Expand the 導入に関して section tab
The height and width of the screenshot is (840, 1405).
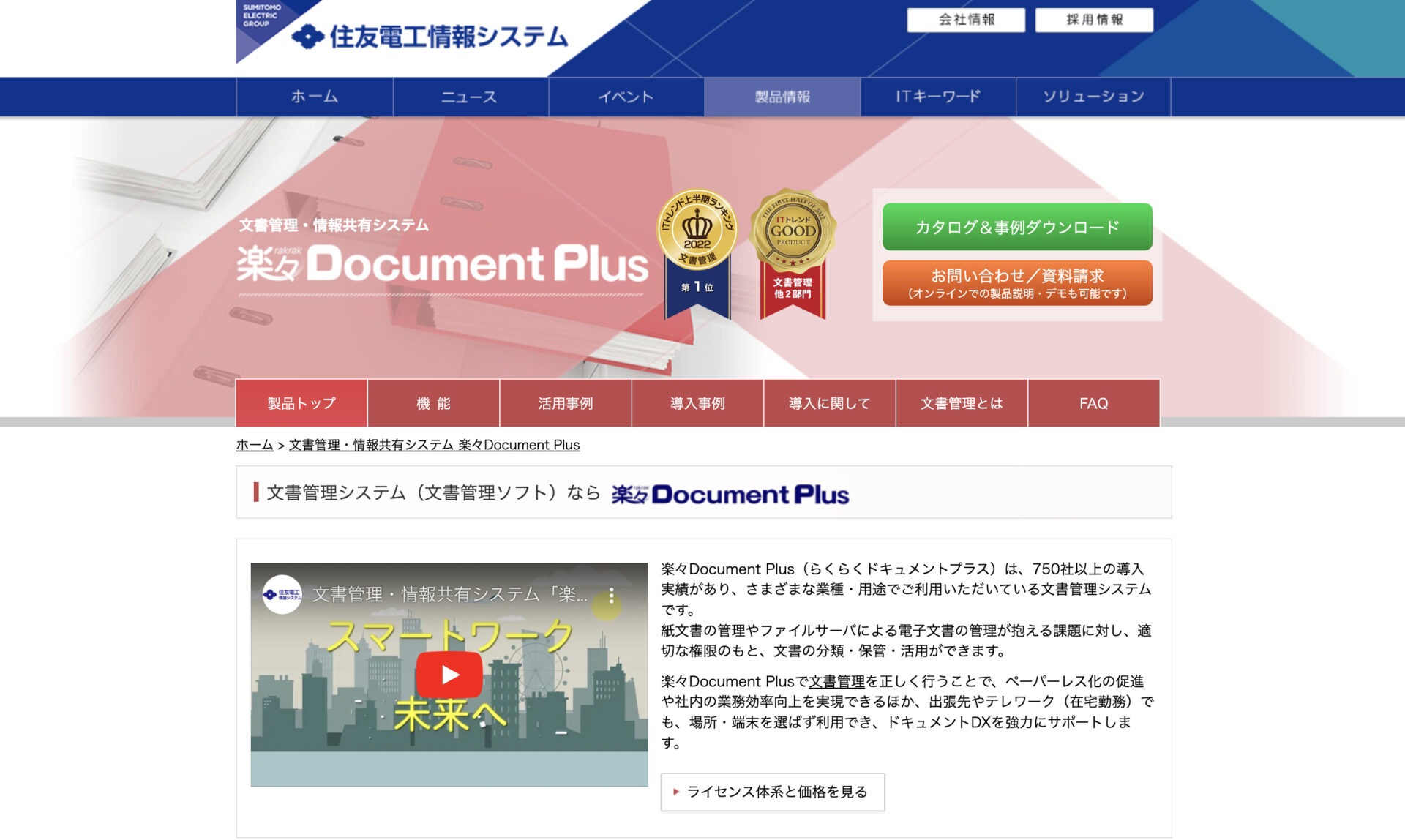click(x=828, y=403)
